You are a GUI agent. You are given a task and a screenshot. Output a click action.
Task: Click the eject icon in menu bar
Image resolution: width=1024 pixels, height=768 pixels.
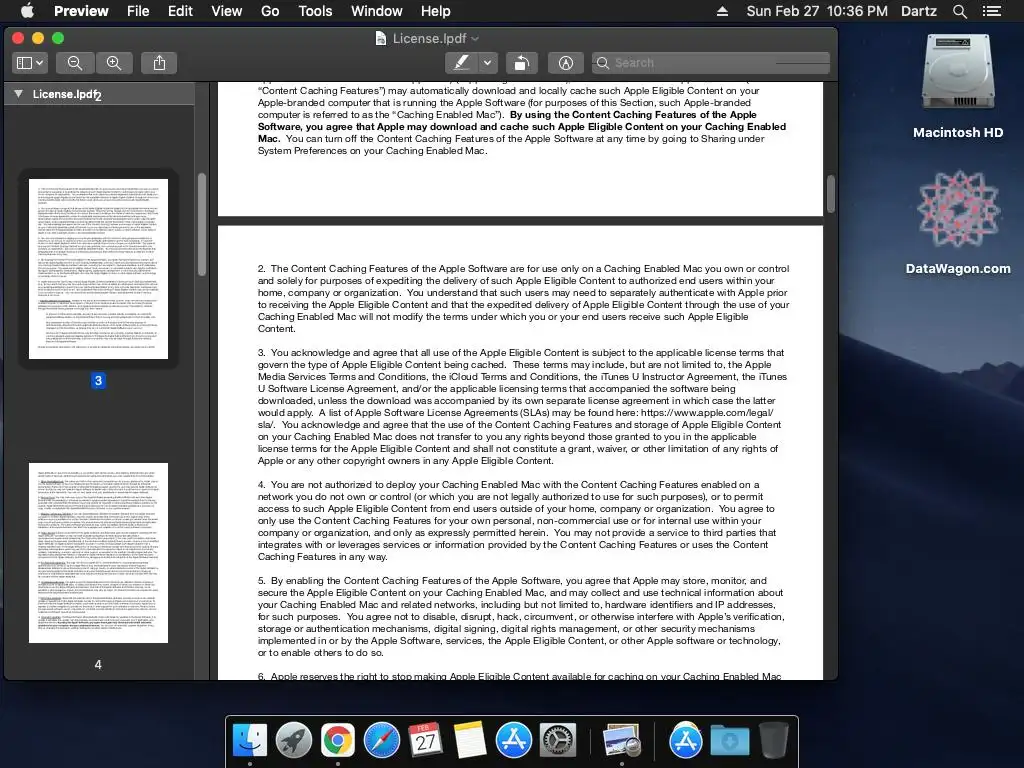tap(722, 11)
